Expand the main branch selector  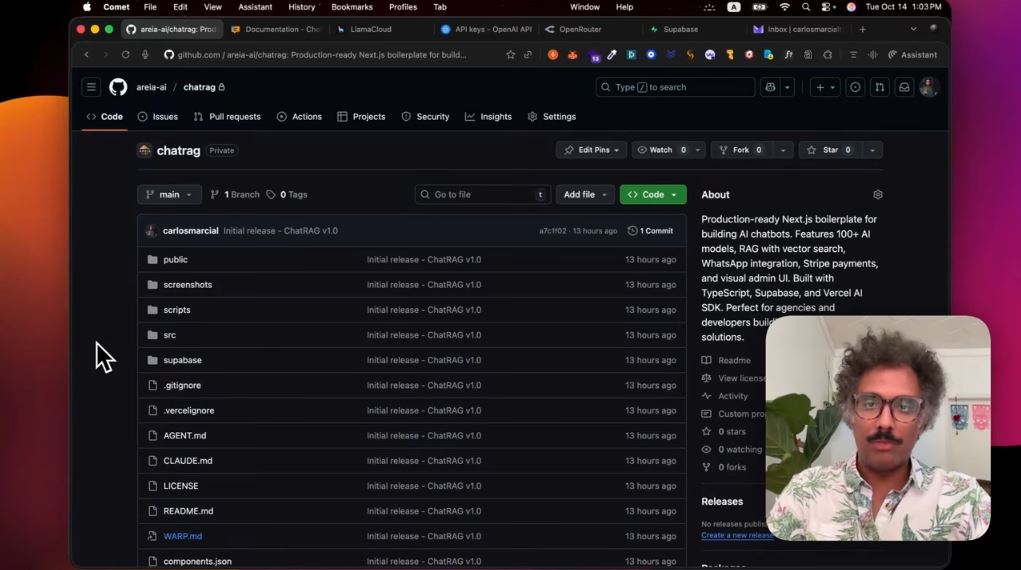tap(169, 194)
